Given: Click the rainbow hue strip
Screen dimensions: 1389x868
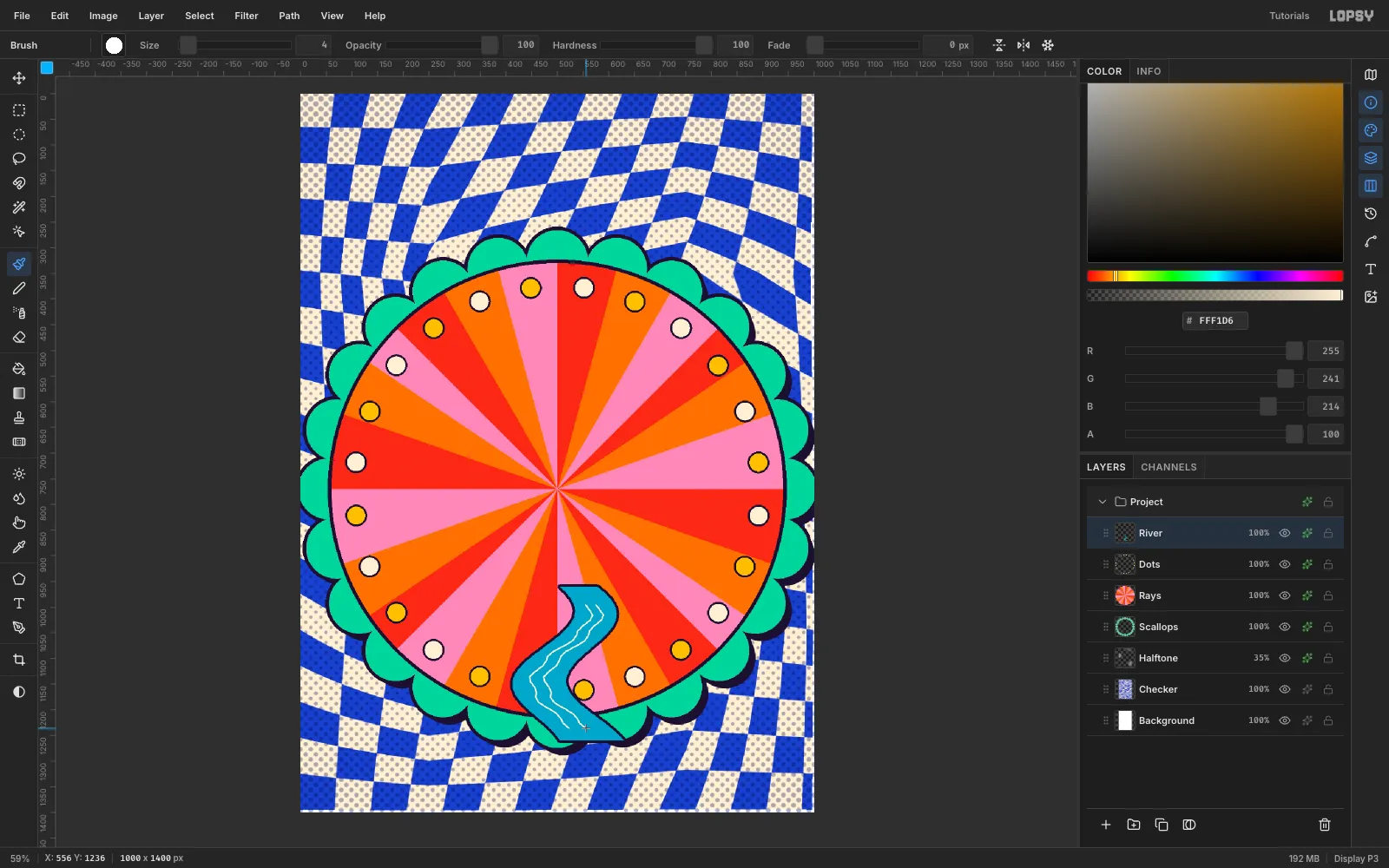Looking at the screenshot, I should coord(1215,276).
